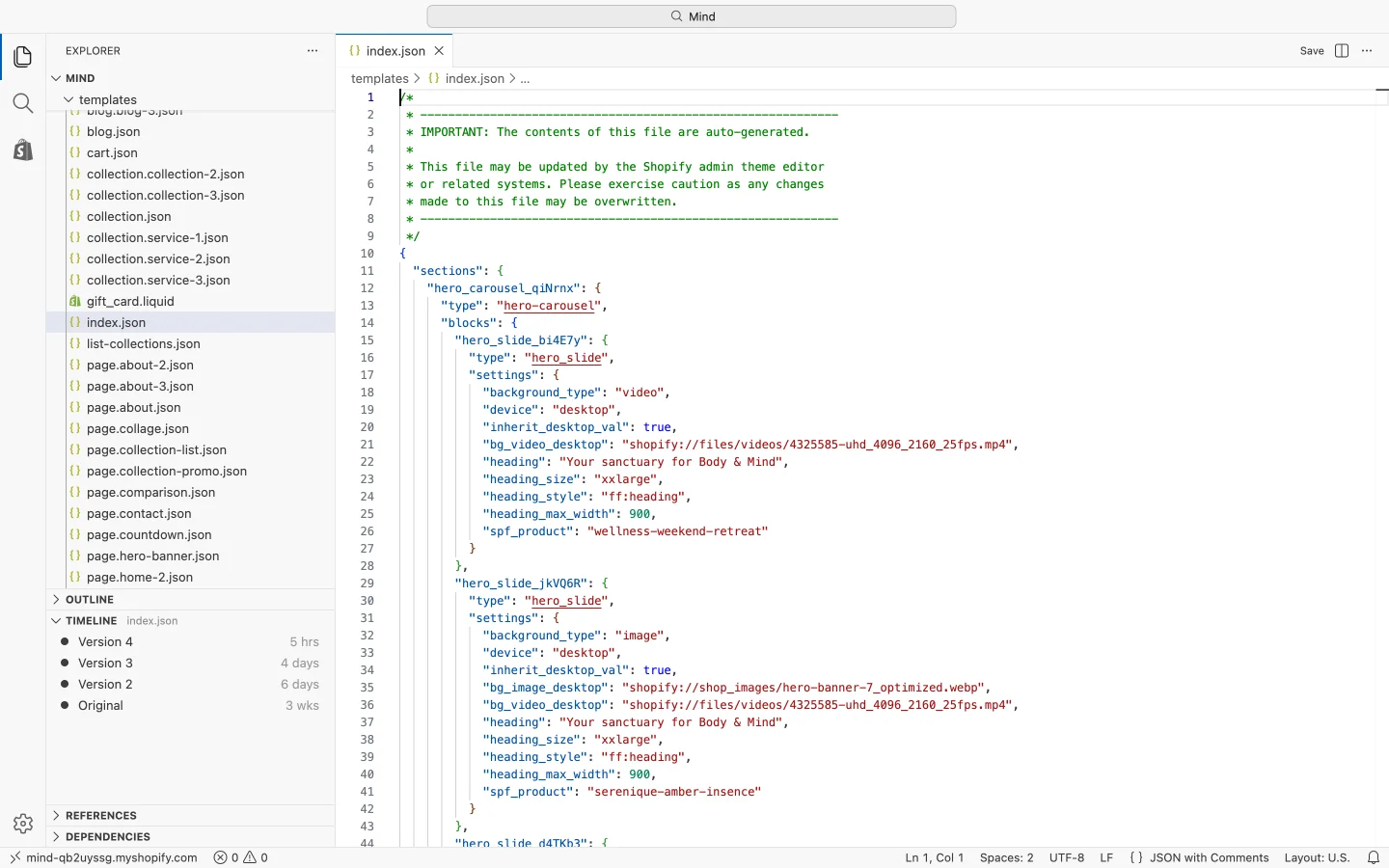Screen dimensions: 1389x868
Task: Collapse the templates folder
Action: point(191,99)
